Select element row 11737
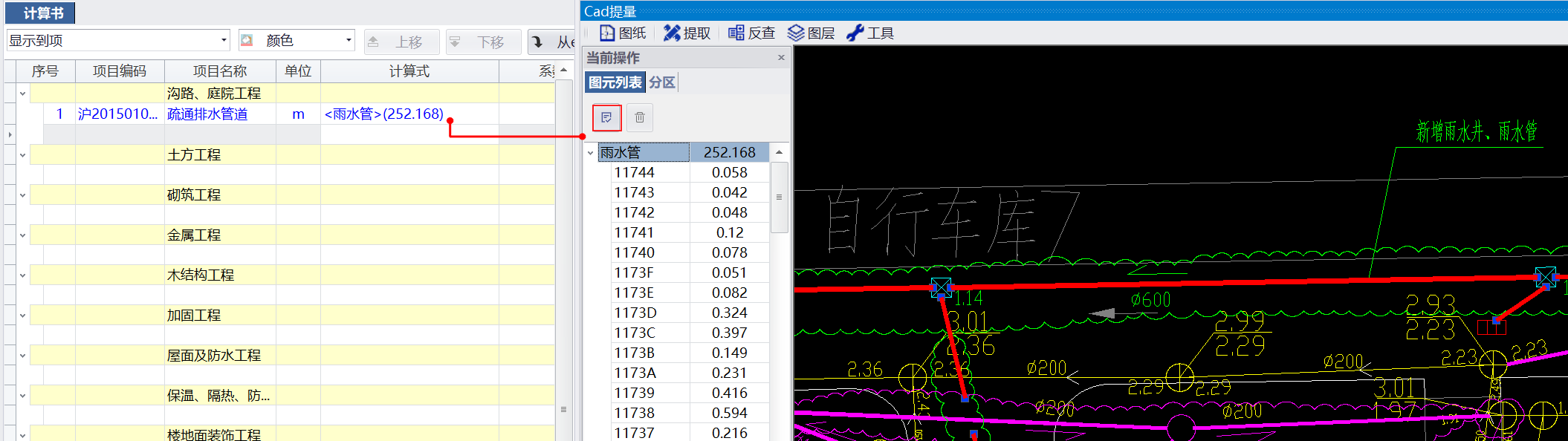The width and height of the screenshot is (1568, 441). tap(690, 432)
